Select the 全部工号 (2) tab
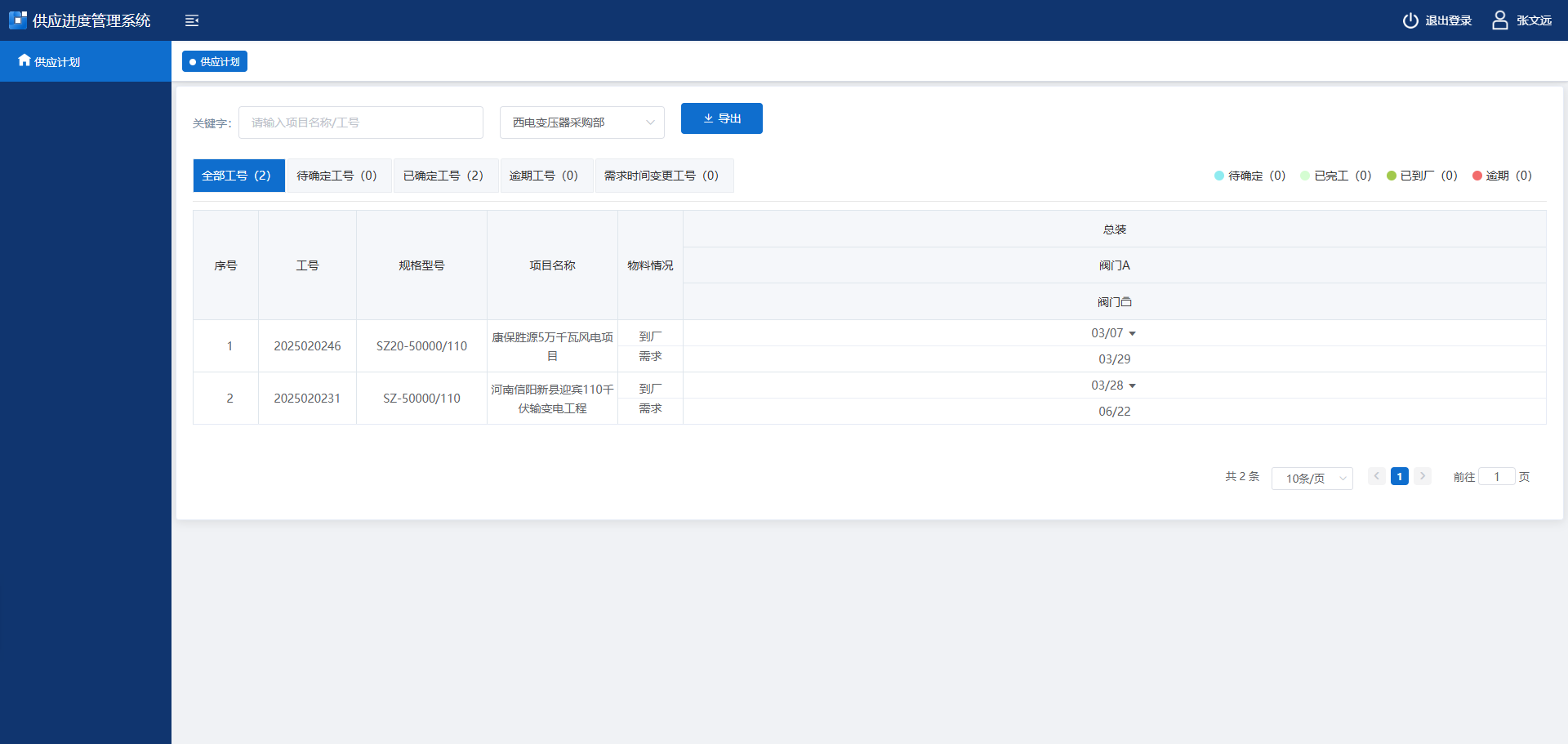 click(238, 176)
